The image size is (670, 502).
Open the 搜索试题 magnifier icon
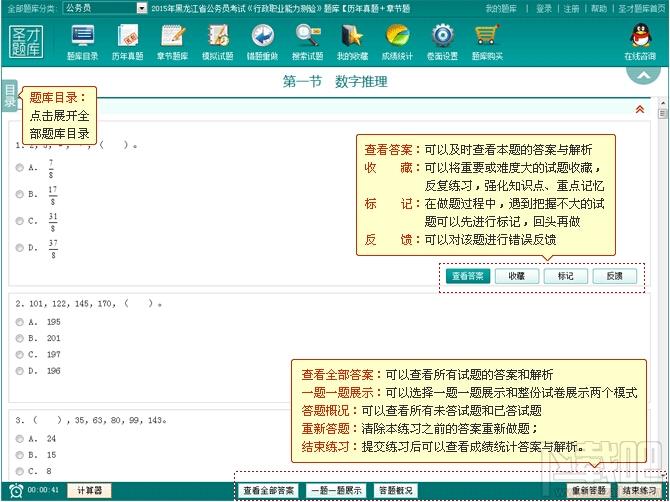point(308,42)
